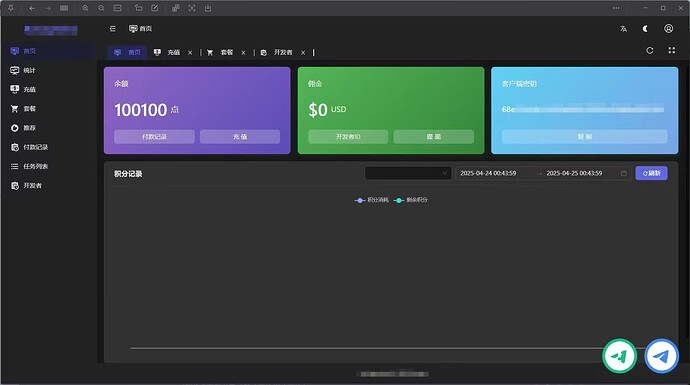The image size is (690, 385).
Task: Click the fit-to-width view icon
Action: (x=117, y=8)
